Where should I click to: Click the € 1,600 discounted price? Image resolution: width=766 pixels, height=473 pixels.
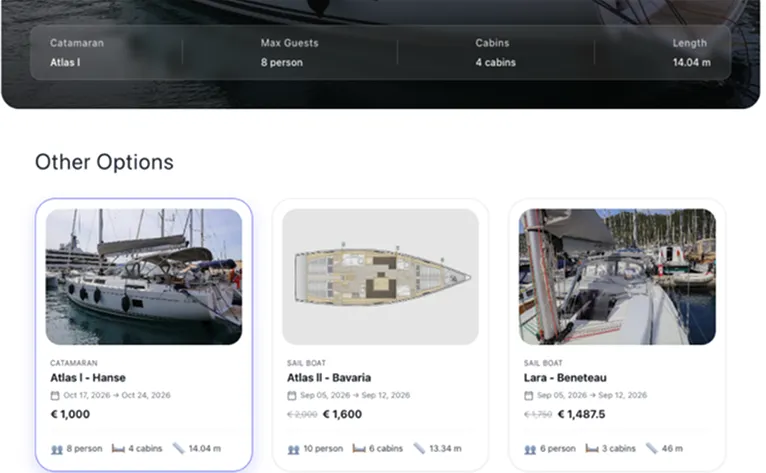coord(342,414)
